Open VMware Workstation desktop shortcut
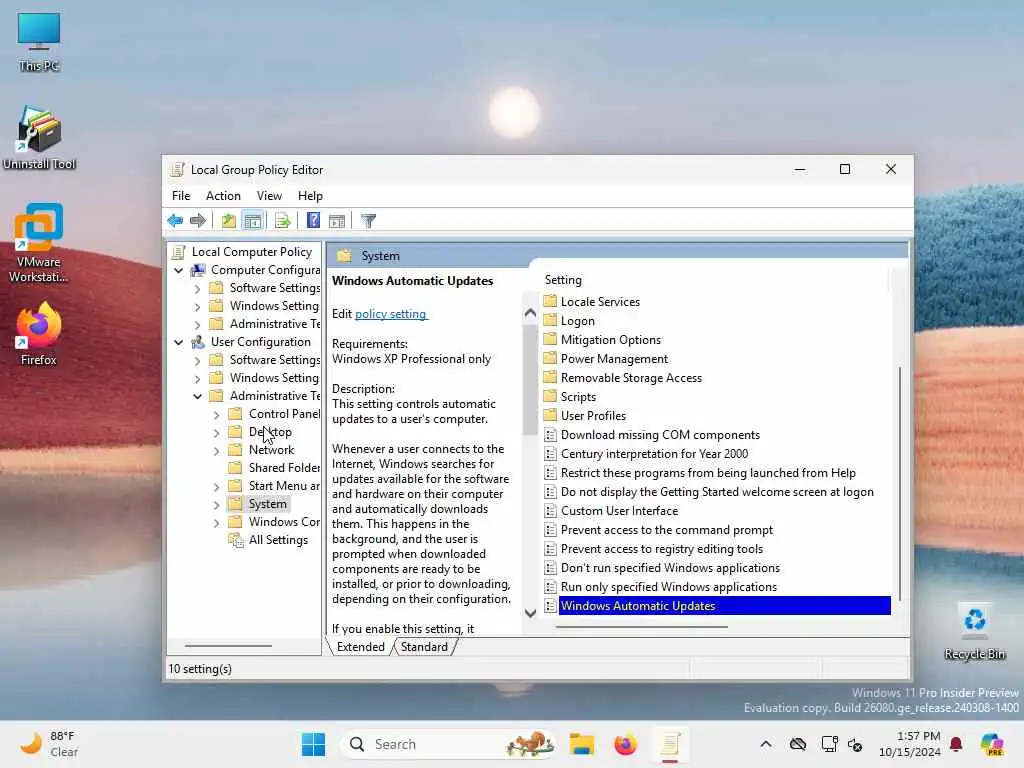Image resolution: width=1024 pixels, height=768 pixels. click(39, 242)
